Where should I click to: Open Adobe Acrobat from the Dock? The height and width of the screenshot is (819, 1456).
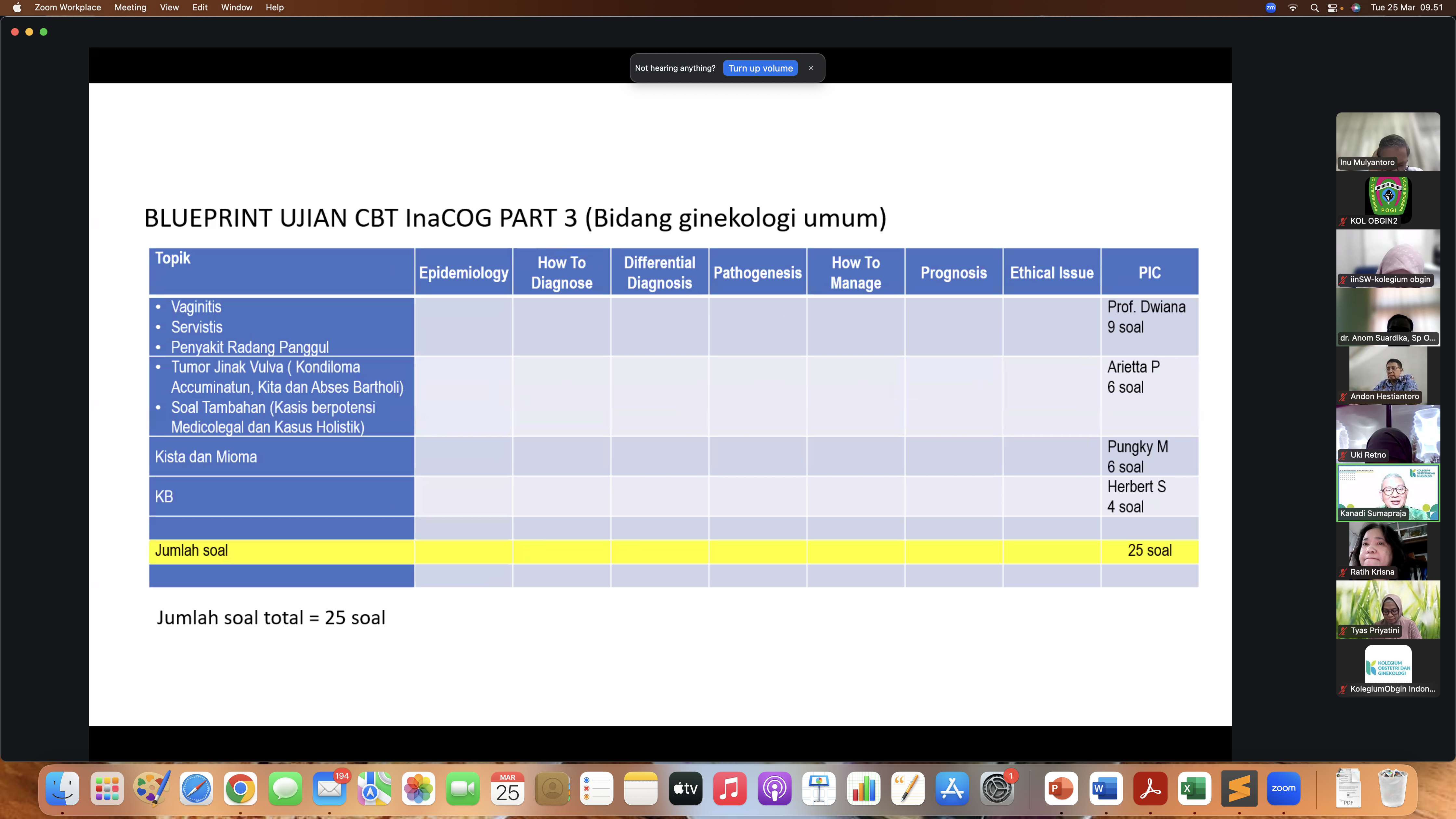point(1150,788)
